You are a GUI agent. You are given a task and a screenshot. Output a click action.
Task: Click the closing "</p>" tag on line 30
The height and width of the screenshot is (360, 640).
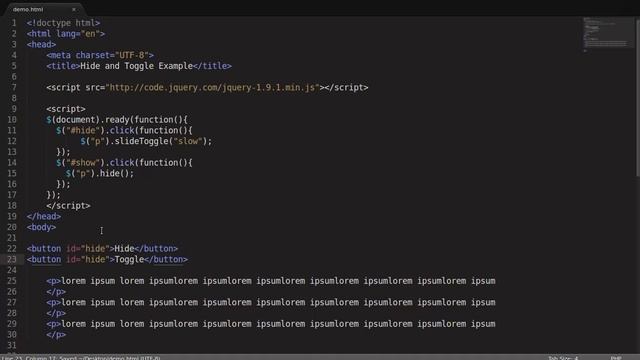click(x=56, y=335)
